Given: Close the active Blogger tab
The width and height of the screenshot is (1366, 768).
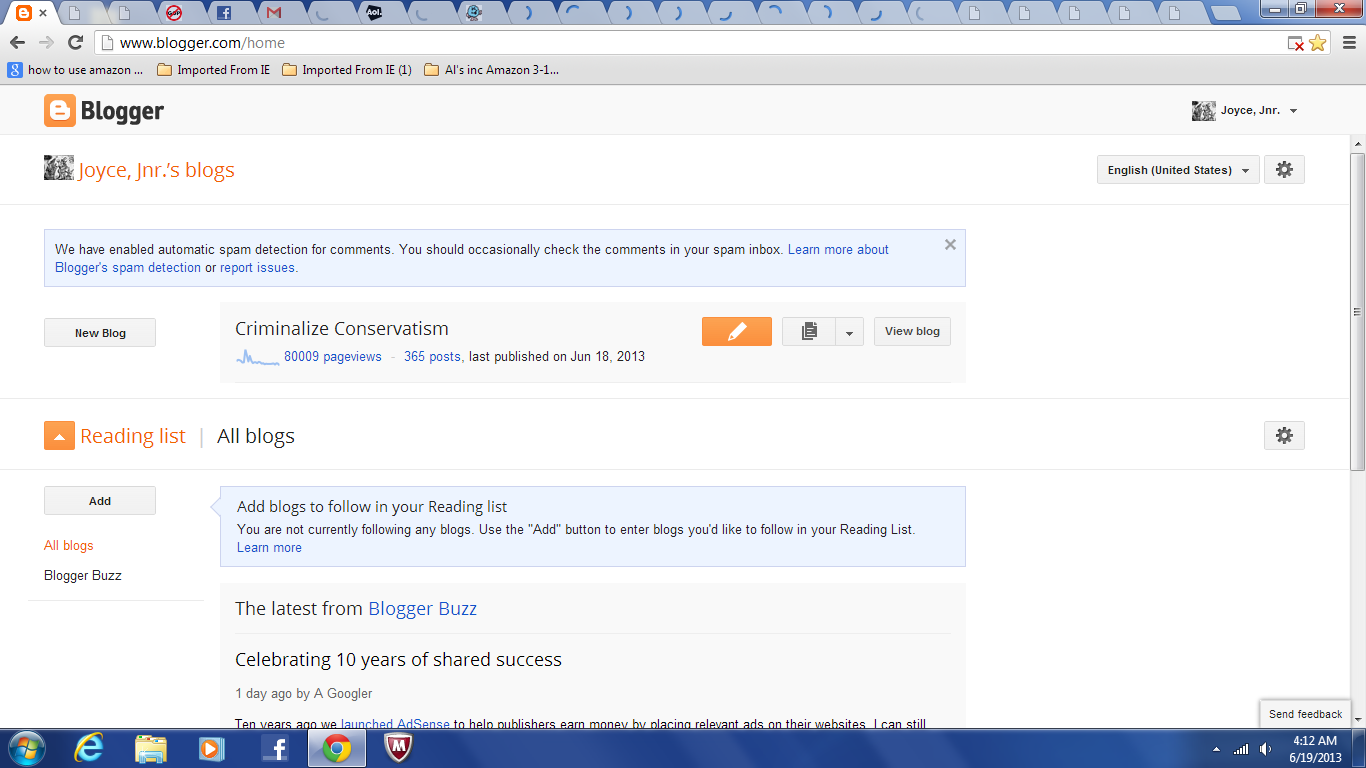Looking at the screenshot, I should (x=43, y=13).
